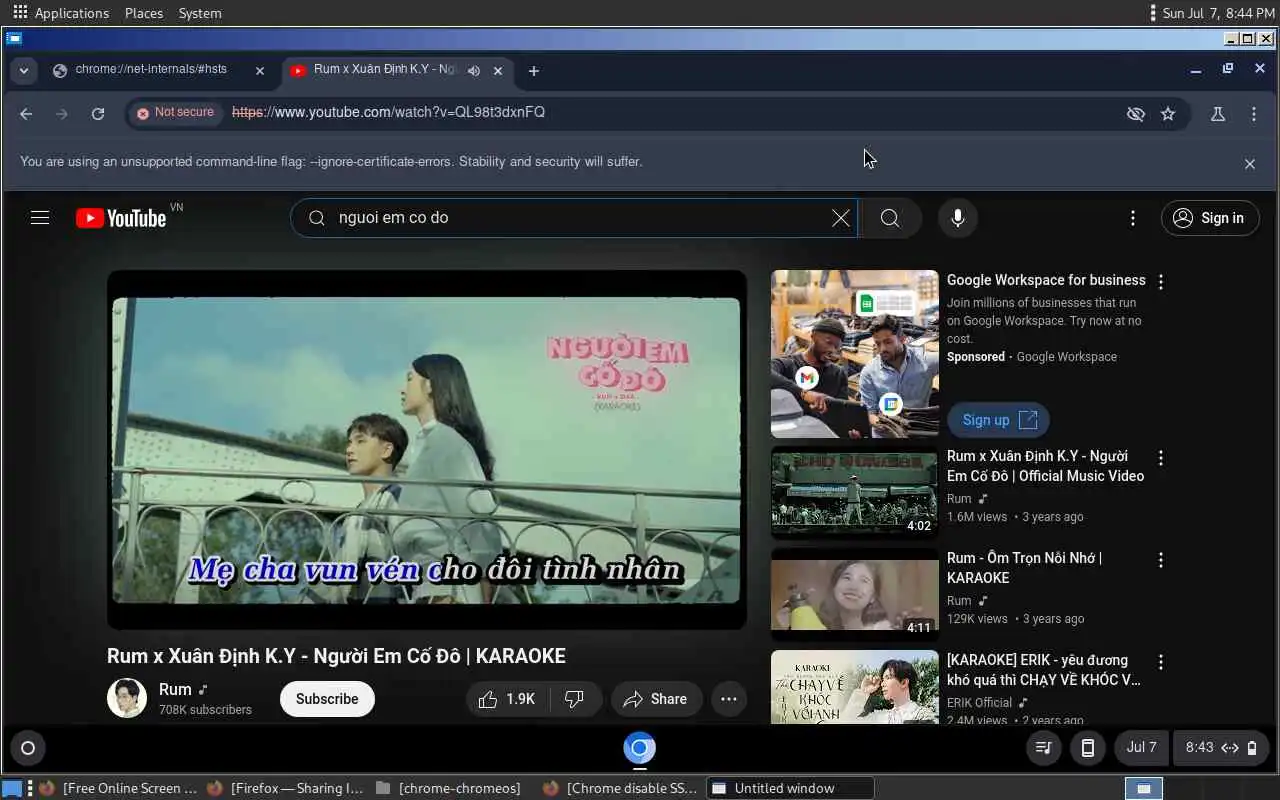Screen dimensions: 1280x800
Task: Share the karaoke video
Action: tap(656, 699)
